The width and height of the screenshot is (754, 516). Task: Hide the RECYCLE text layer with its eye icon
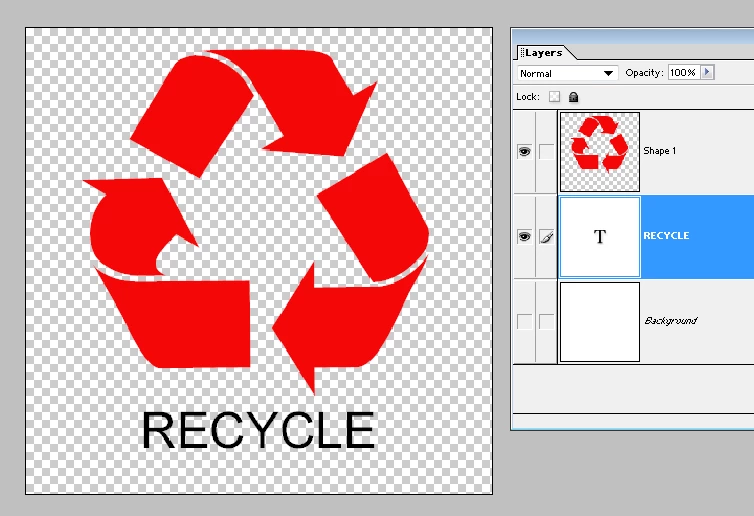pyautogui.click(x=524, y=237)
